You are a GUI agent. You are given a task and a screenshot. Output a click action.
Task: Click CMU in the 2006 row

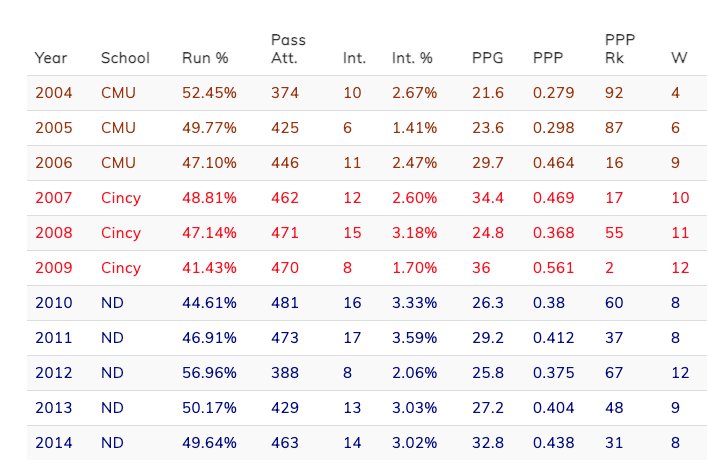(117, 163)
